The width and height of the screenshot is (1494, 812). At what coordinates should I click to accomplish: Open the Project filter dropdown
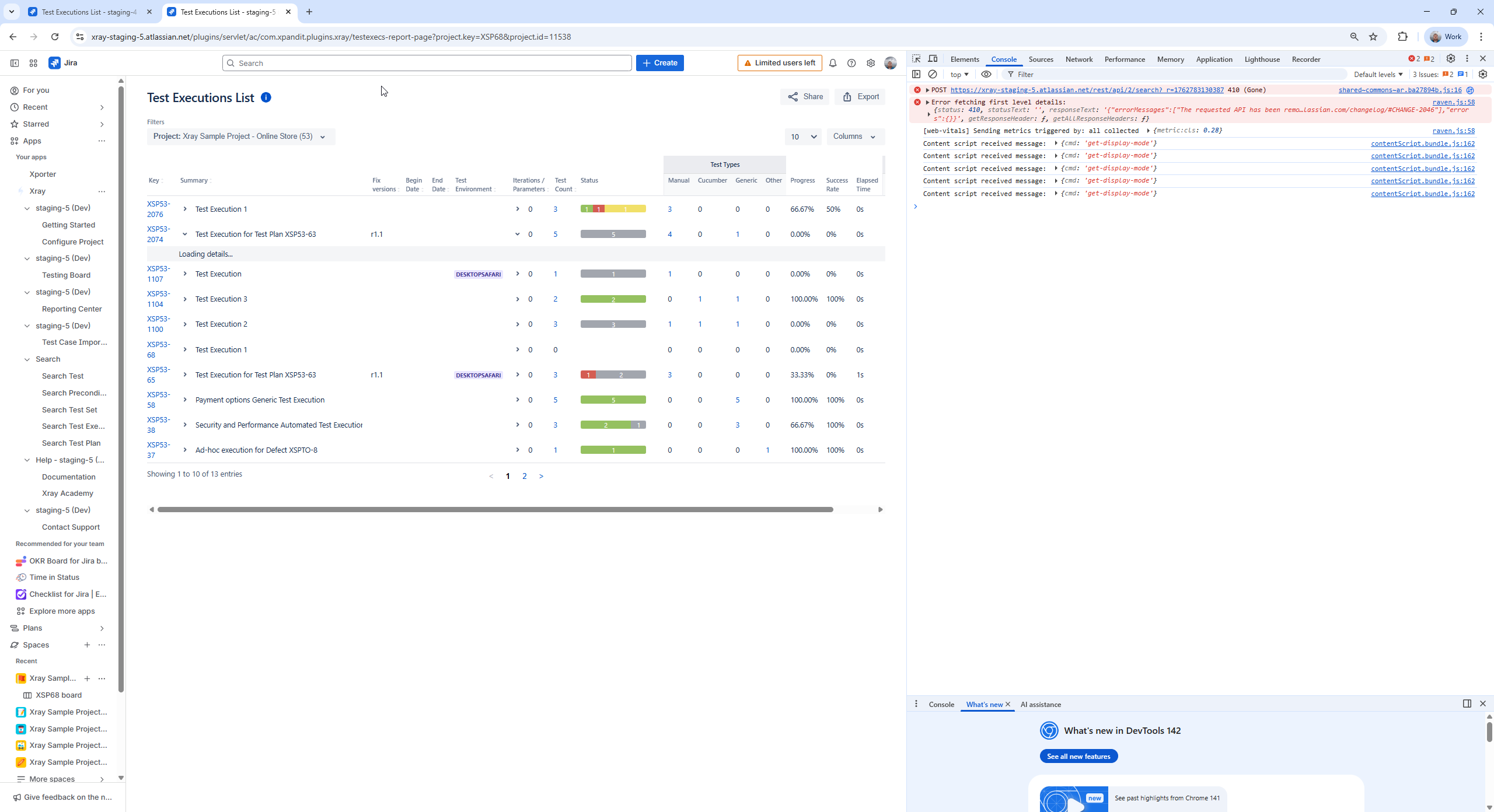click(240, 136)
